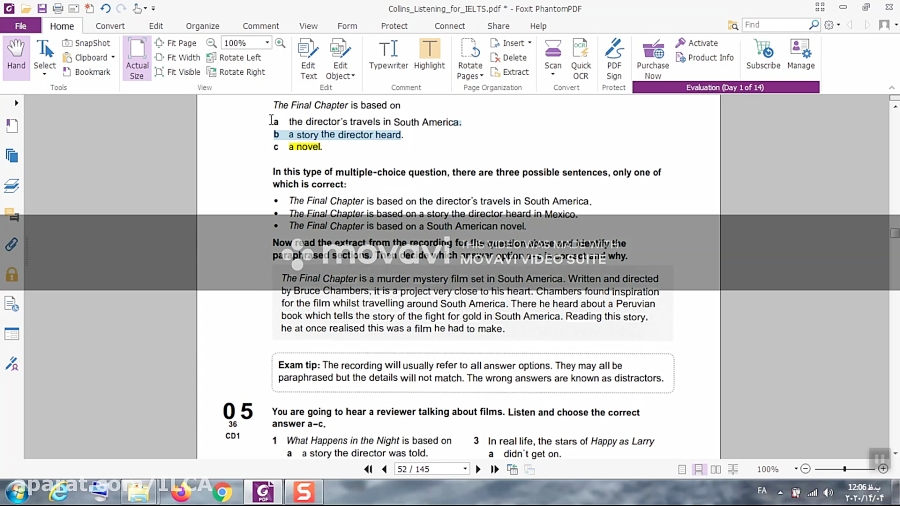The width and height of the screenshot is (900, 506).
Task: Switch to single page view mode
Action: pos(682,469)
